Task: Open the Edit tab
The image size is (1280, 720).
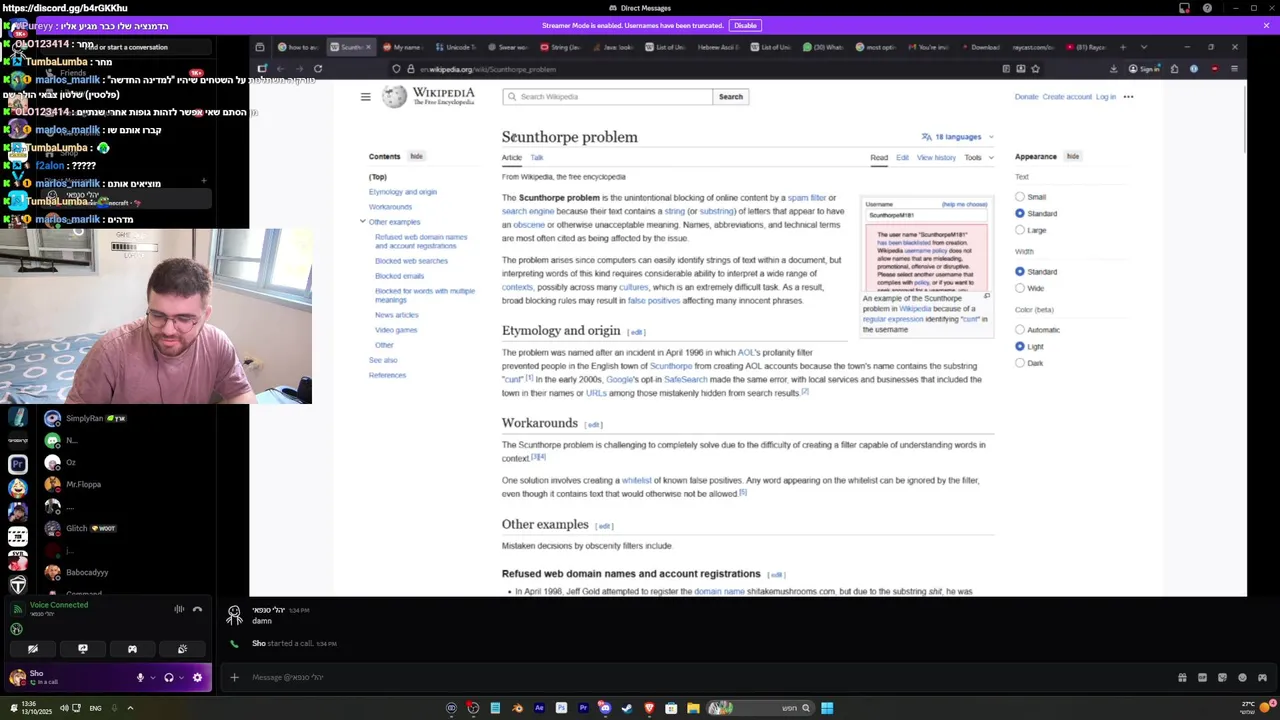Action: 902,157
